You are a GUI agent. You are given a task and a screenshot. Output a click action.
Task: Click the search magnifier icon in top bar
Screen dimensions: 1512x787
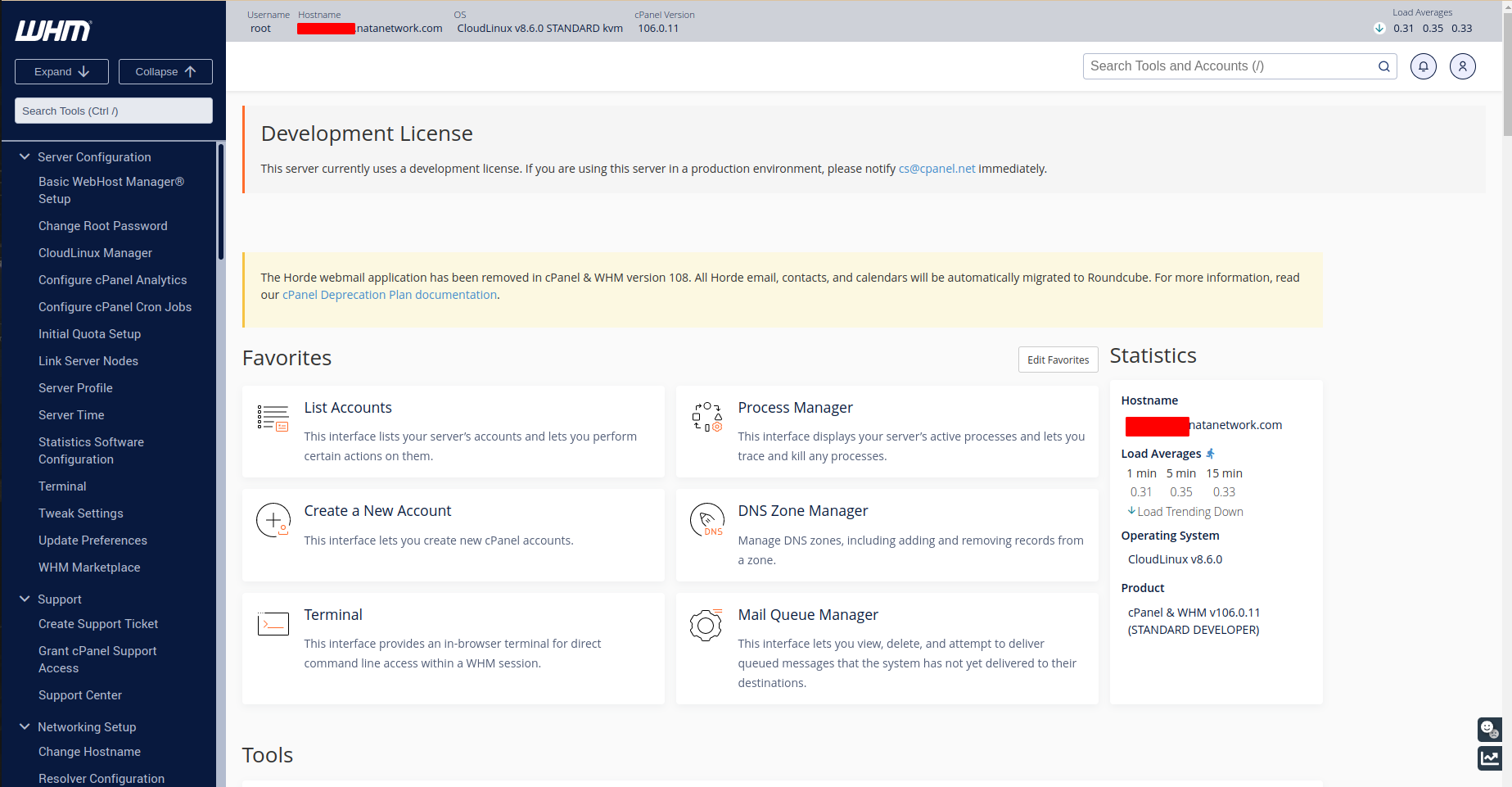click(1384, 66)
